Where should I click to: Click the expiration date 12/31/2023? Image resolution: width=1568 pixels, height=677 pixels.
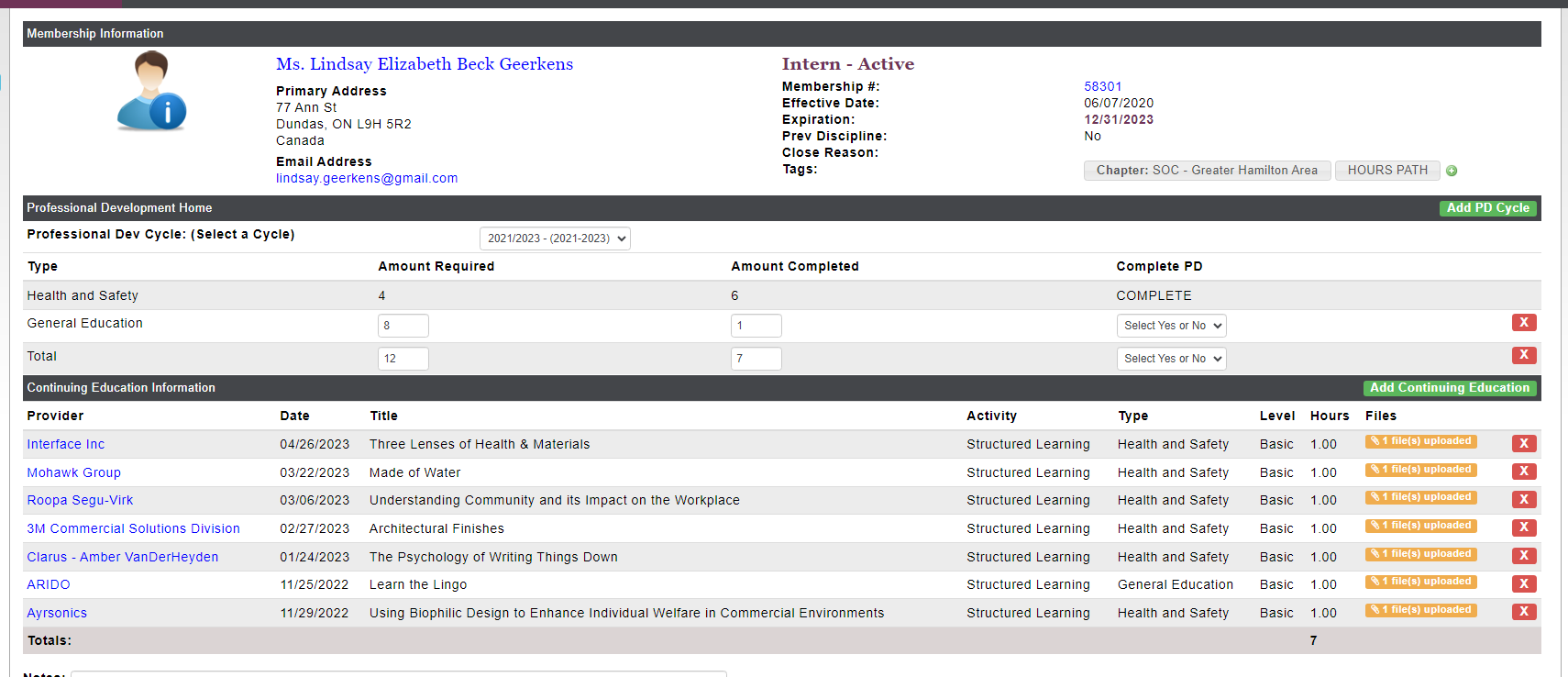1119,119
